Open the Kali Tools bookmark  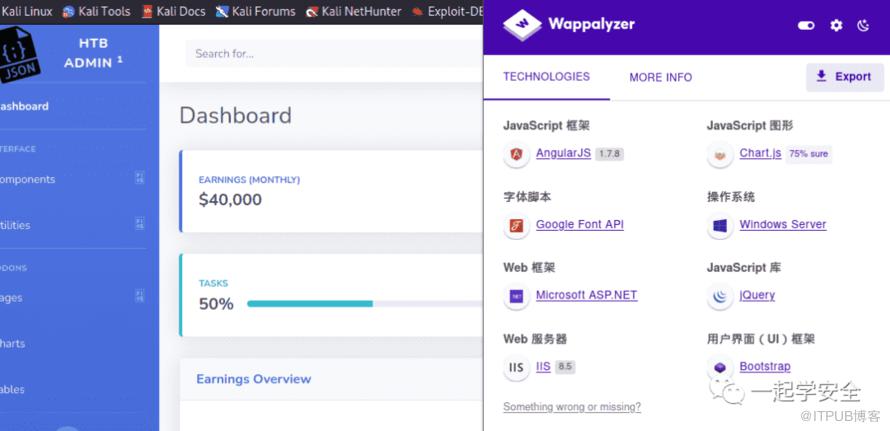pos(96,11)
